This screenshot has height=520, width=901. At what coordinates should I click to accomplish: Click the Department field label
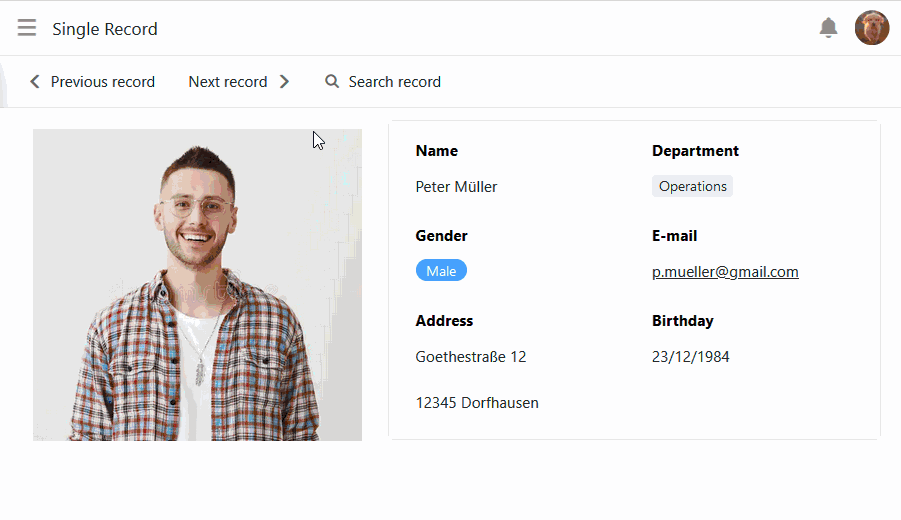pyautogui.click(x=695, y=151)
